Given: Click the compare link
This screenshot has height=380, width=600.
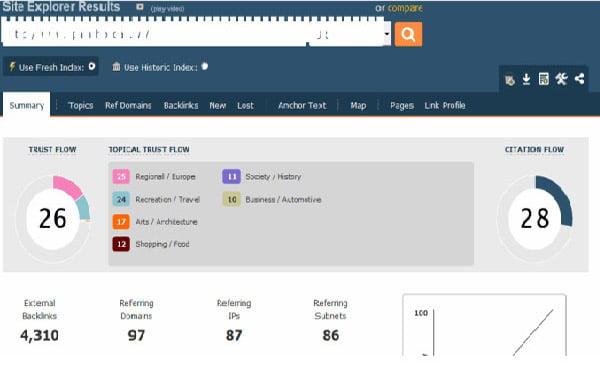Looking at the screenshot, I should pos(405,8).
